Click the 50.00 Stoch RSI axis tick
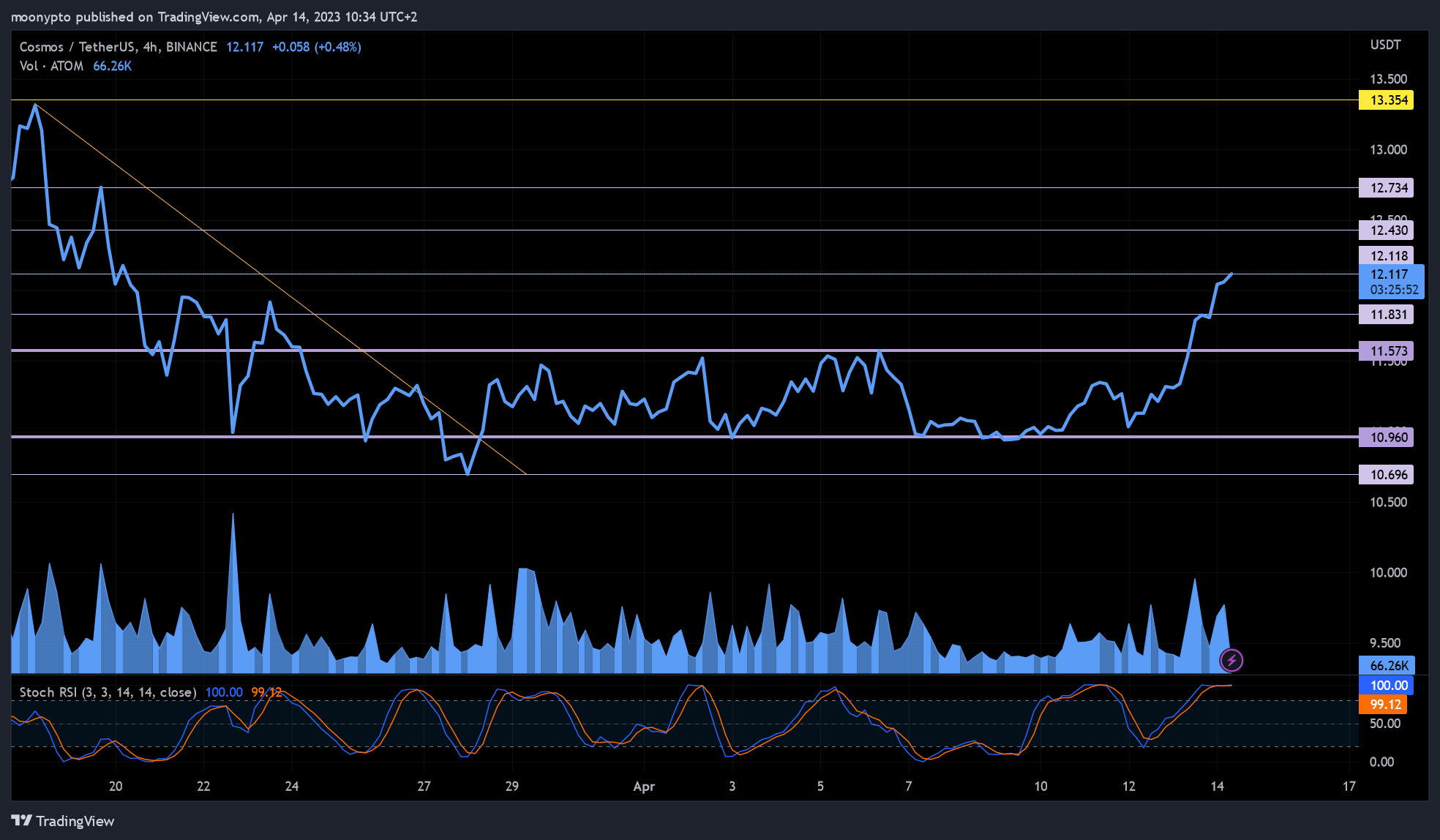This screenshot has width=1440, height=840. [1385, 724]
